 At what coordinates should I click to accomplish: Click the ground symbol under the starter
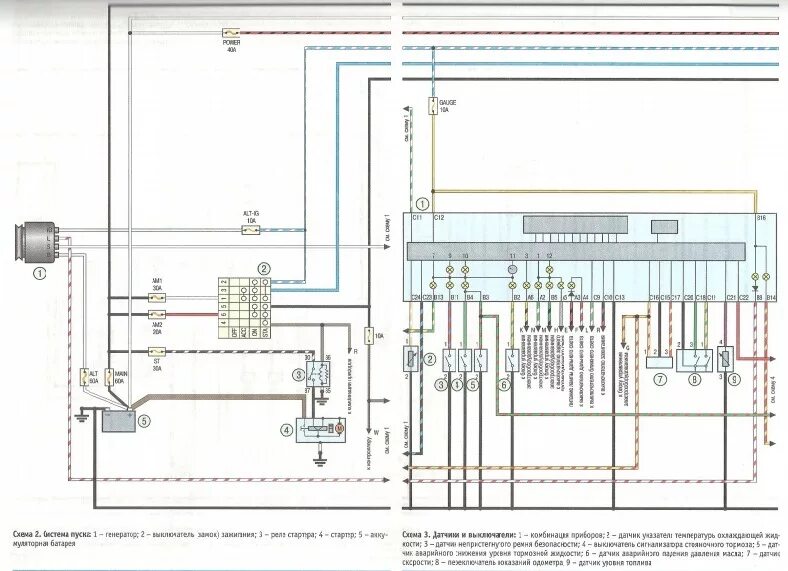[319, 460]
